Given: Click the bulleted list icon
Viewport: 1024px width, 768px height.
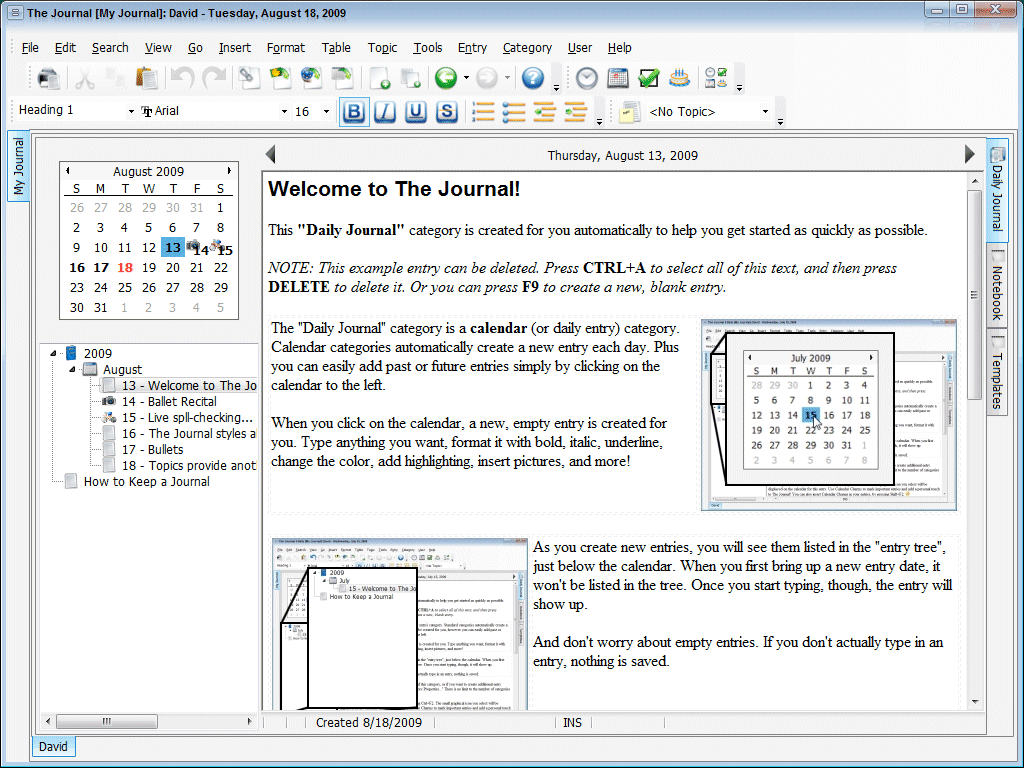Looking at the screenshot, I should (x=514, y=112).
